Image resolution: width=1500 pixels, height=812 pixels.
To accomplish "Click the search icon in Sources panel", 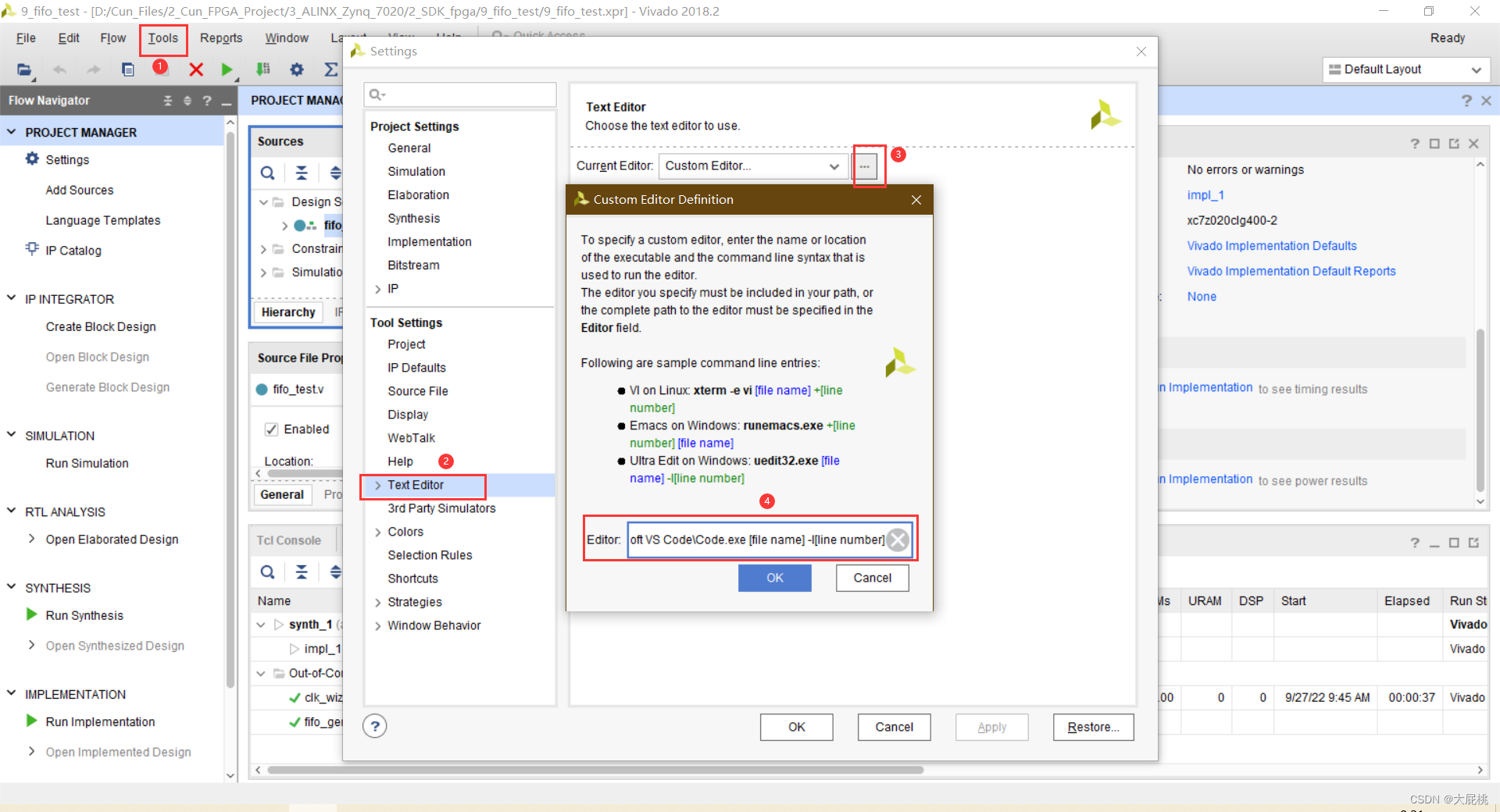I will click(267, 173).
